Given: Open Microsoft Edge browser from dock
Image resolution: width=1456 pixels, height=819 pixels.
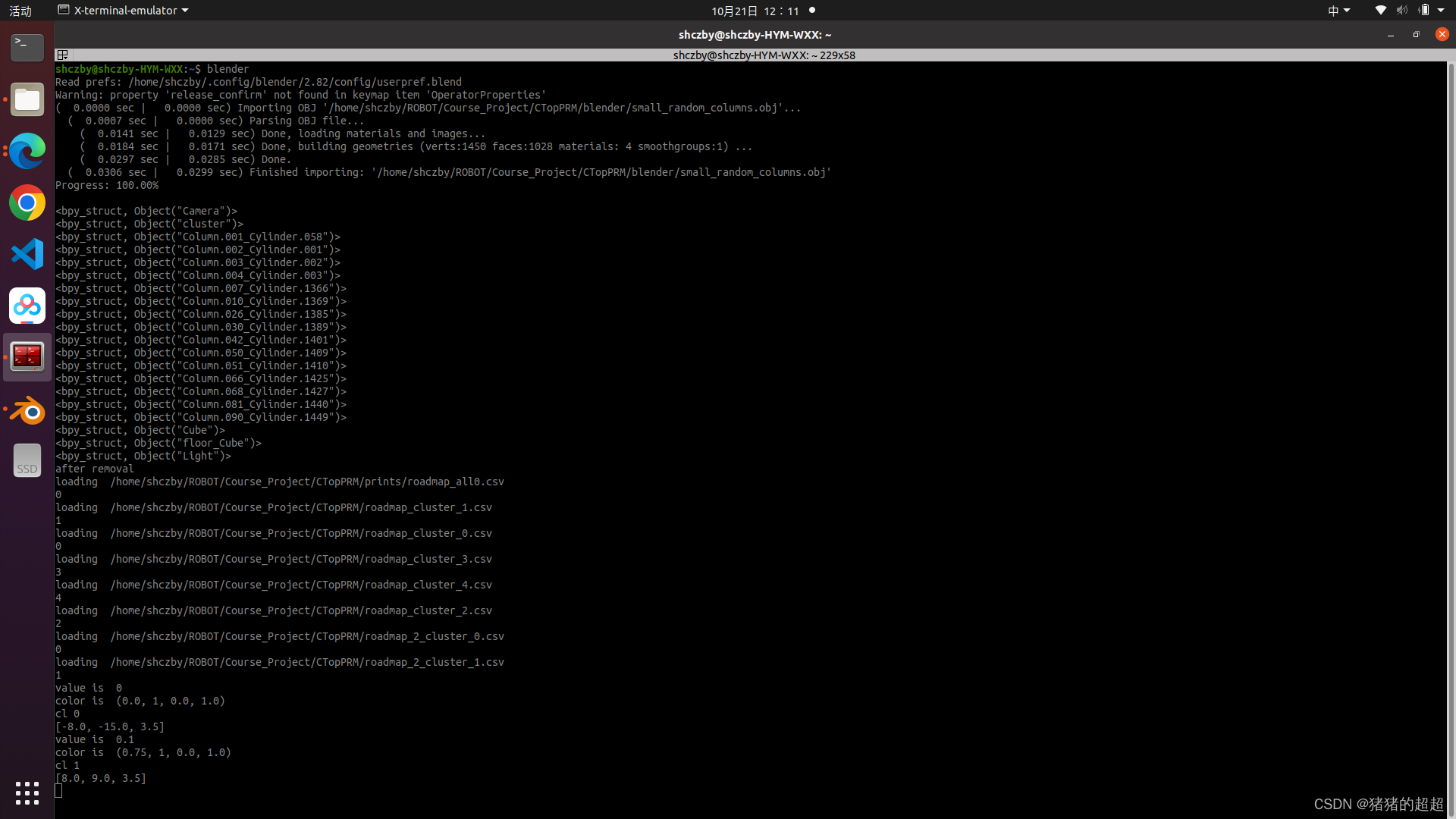Looking at the screenshot, I should pos(27,151).
